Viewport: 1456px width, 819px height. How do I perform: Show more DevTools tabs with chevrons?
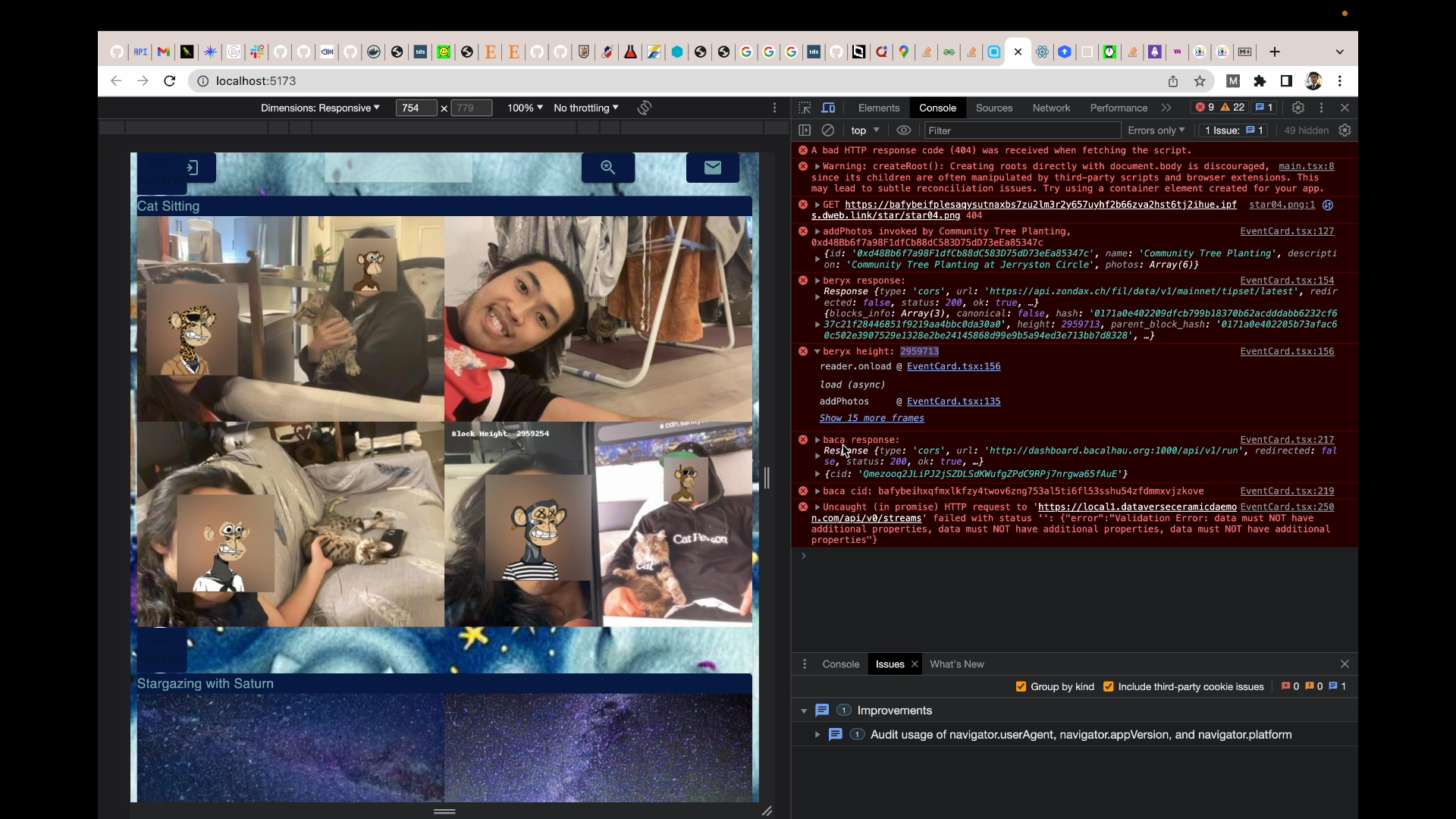coord(1166,108)
